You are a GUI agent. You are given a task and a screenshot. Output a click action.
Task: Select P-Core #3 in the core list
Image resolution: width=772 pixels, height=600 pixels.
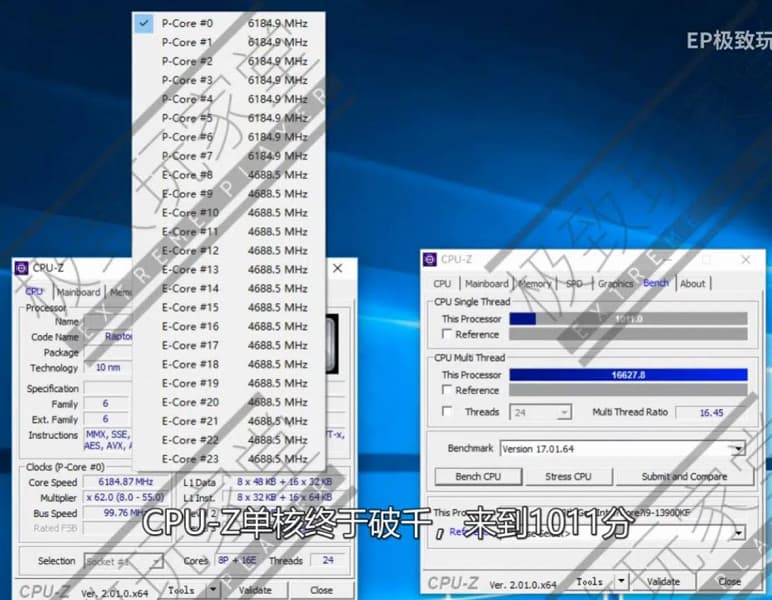[x=228, y=80]
